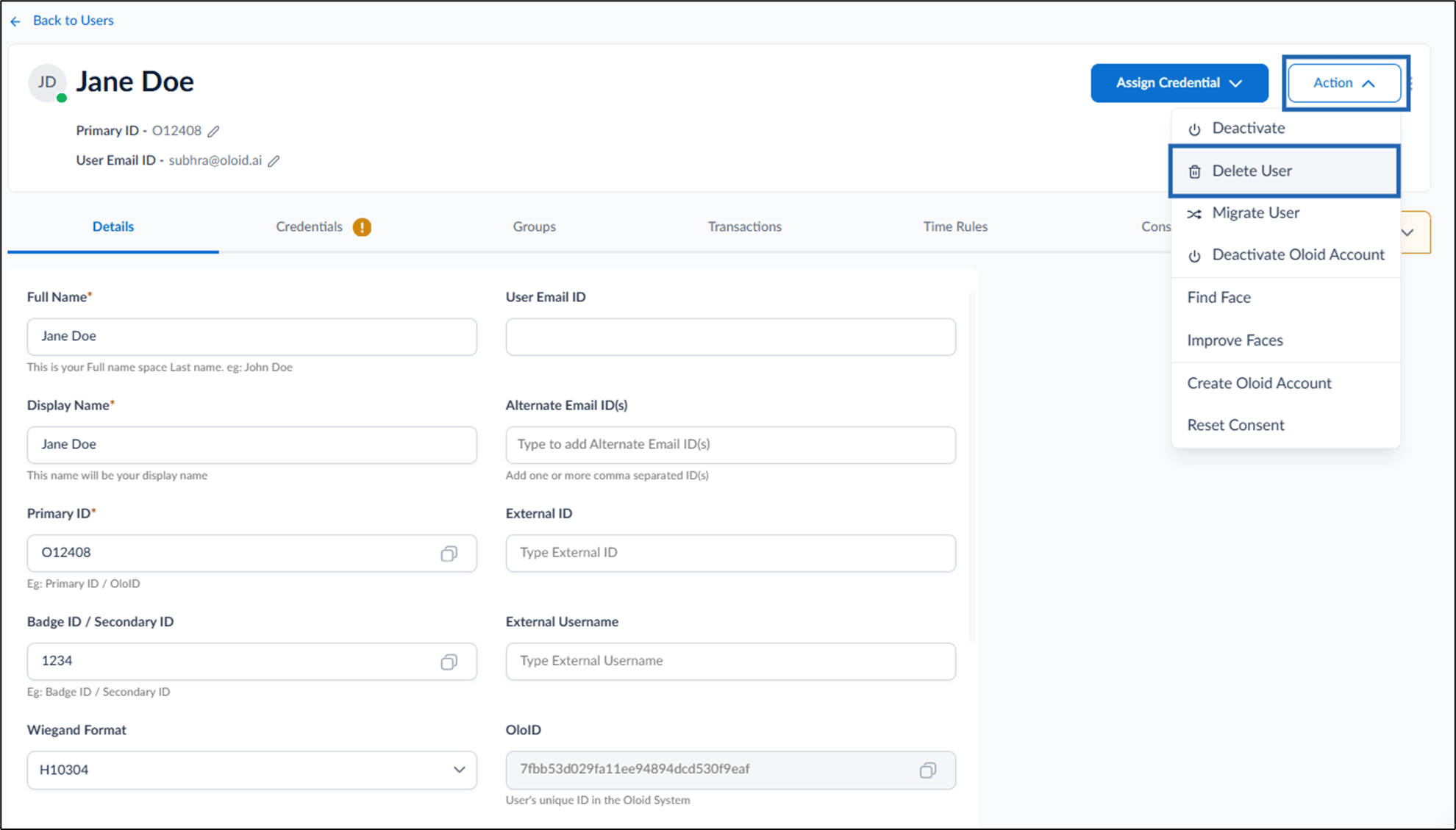1456x830 pixels.
Task: Switch to the Details tab
Action: (113, 226)
